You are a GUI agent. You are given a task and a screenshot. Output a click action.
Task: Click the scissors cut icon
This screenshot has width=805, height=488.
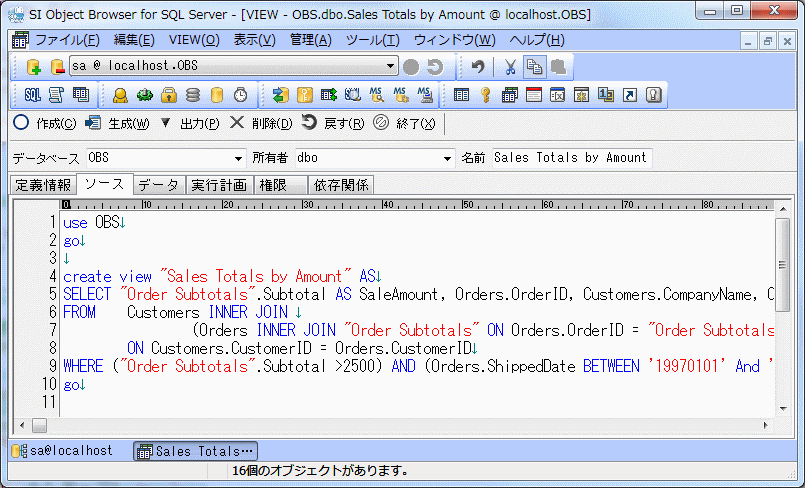coord(510,67)
